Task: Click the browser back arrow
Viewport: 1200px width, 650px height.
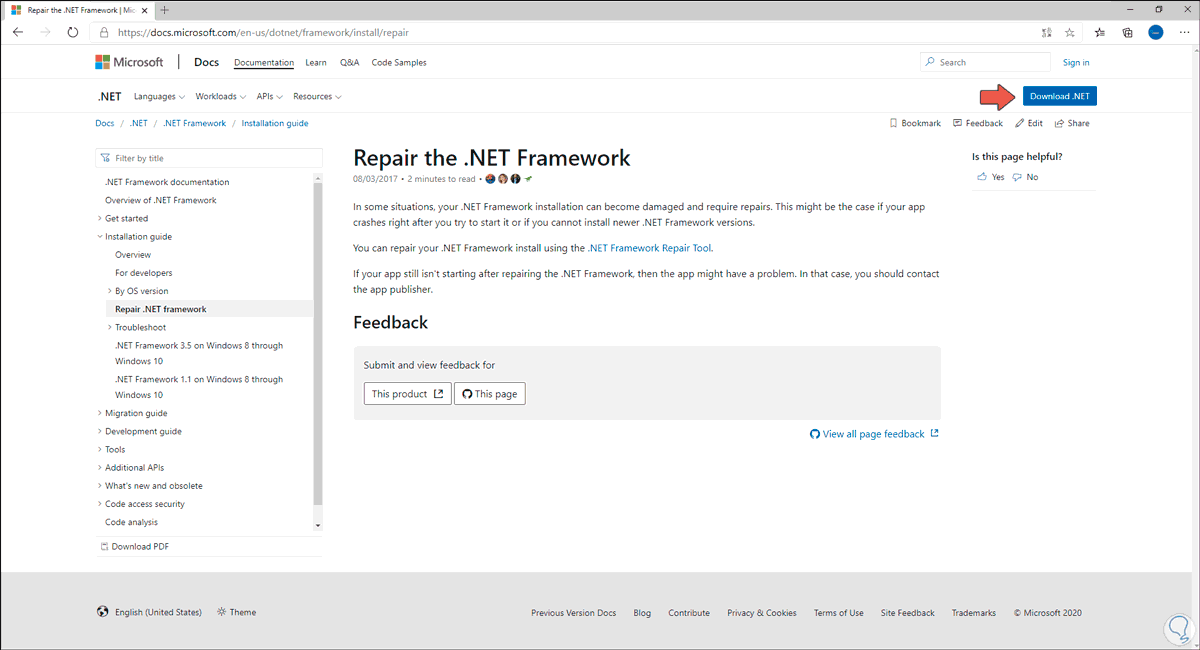Action: pyautogui.click(x=18, y=32)
